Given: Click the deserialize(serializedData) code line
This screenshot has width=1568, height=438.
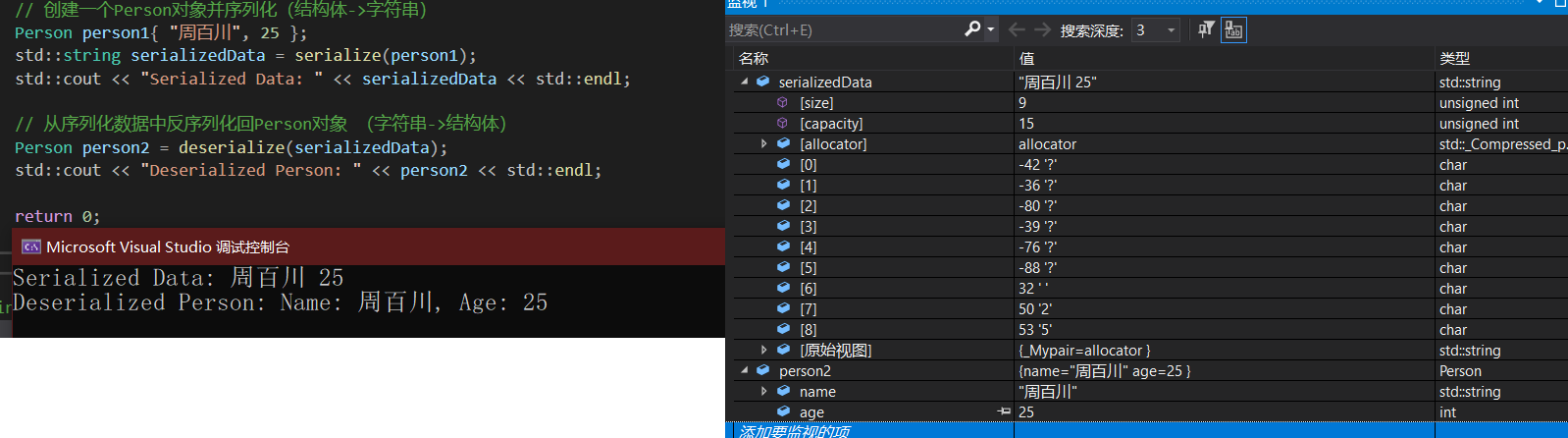Looking at the screenshot, I should 231,147.
